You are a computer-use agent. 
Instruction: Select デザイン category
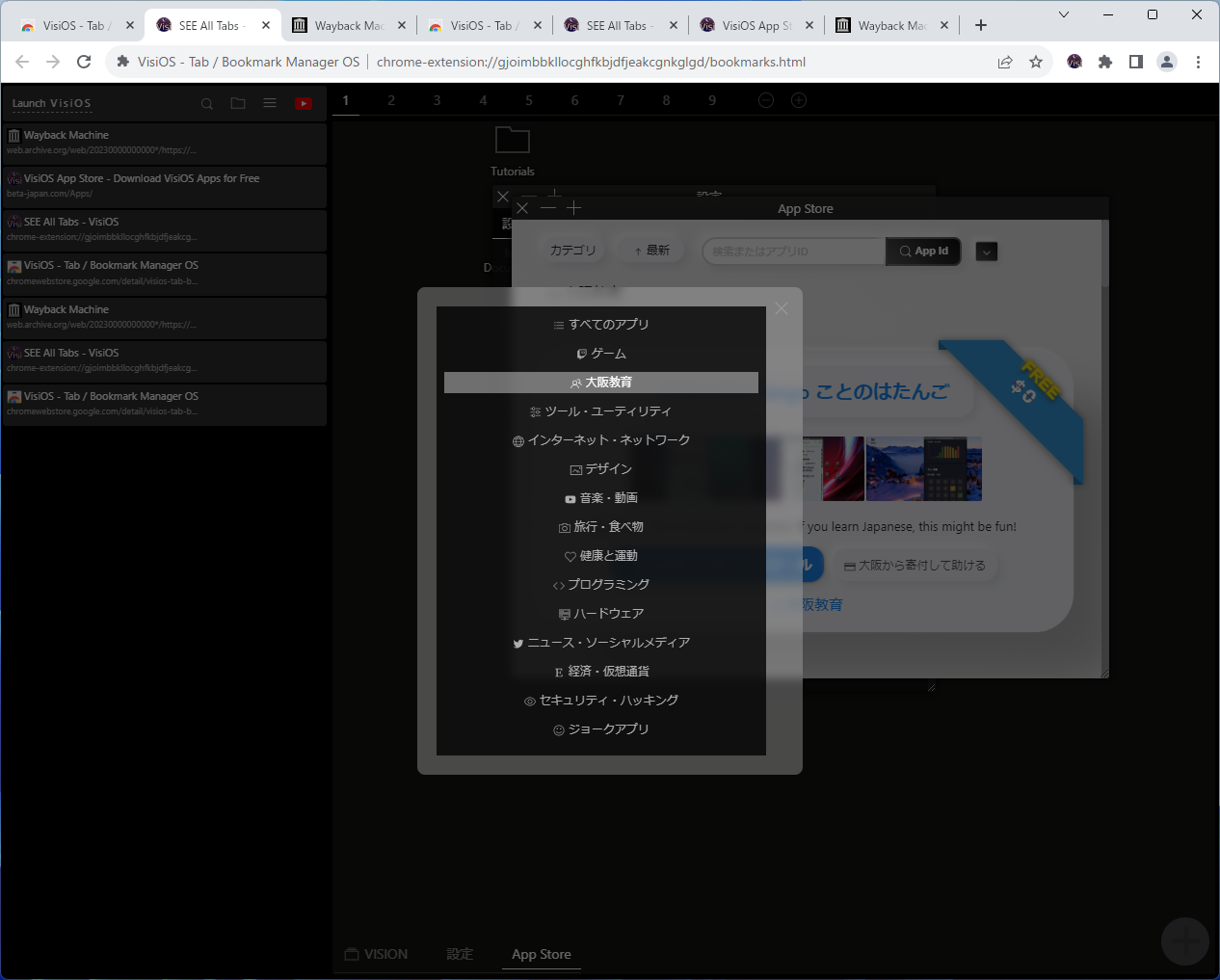click(x=601, y=469)
